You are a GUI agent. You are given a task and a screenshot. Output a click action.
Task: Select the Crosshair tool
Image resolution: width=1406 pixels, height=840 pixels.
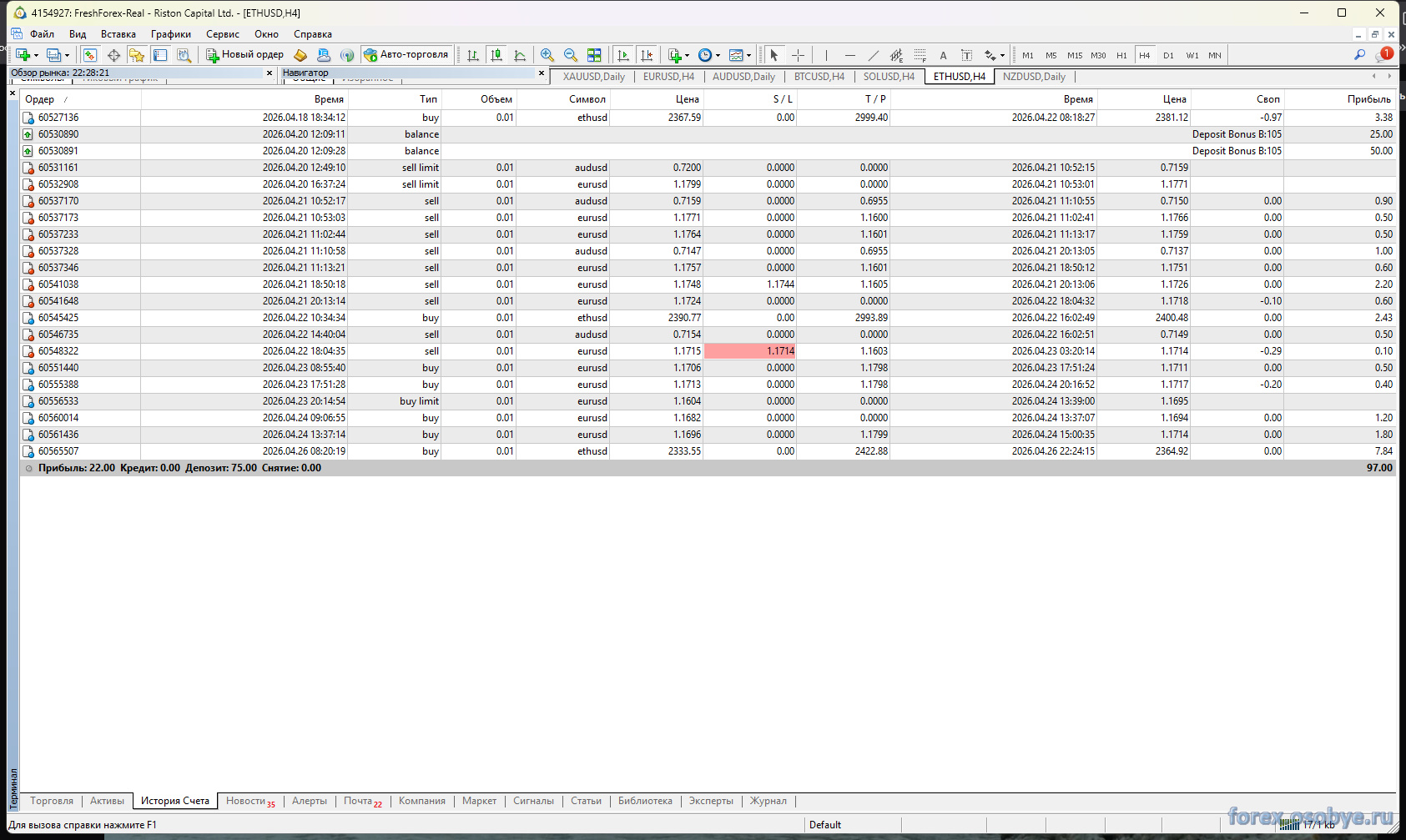pyautogui.click(x=799, y=55)
